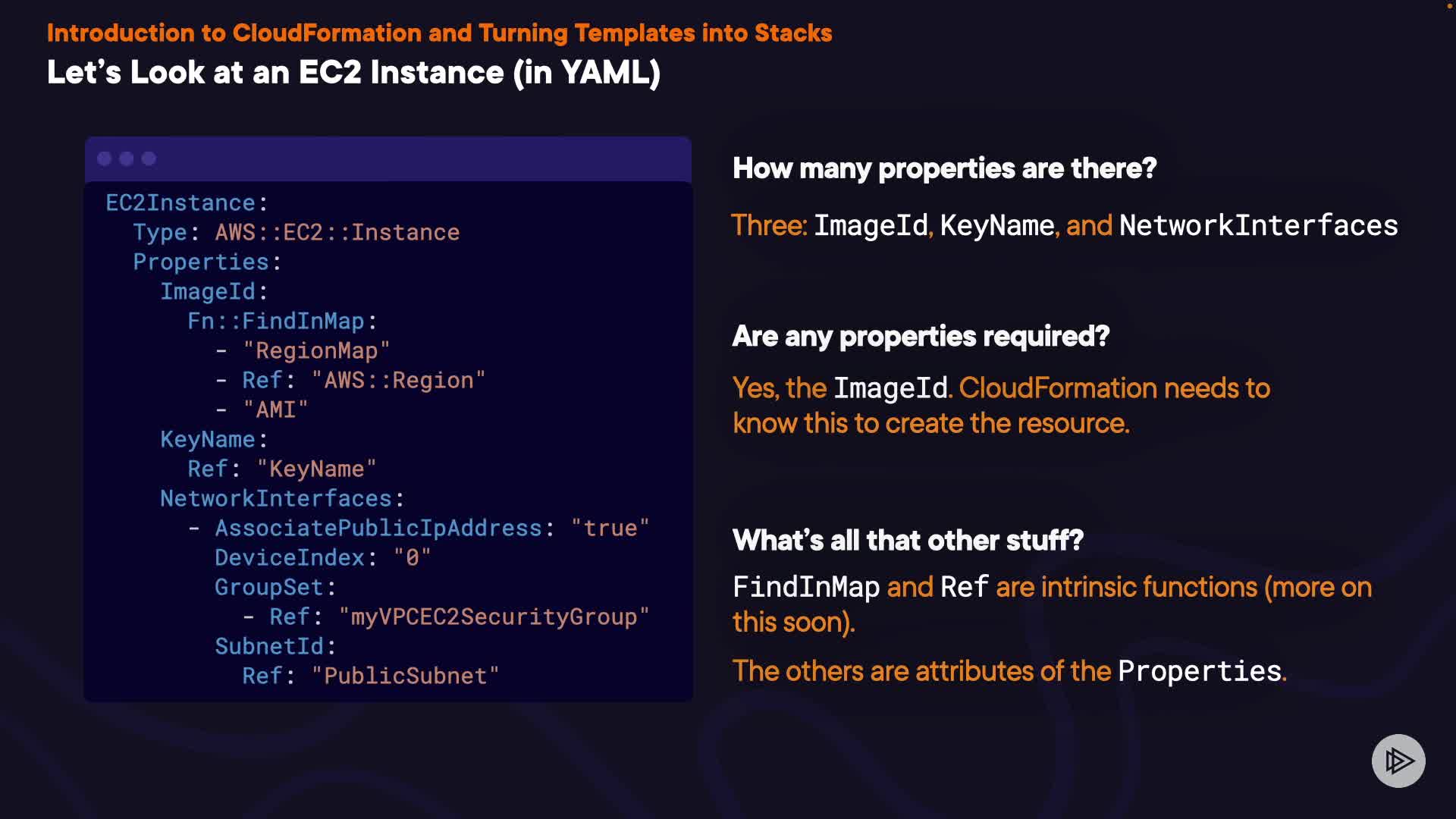Click the leftmost dot in code window header
The image size is (1456, 819).
(105, 158)
